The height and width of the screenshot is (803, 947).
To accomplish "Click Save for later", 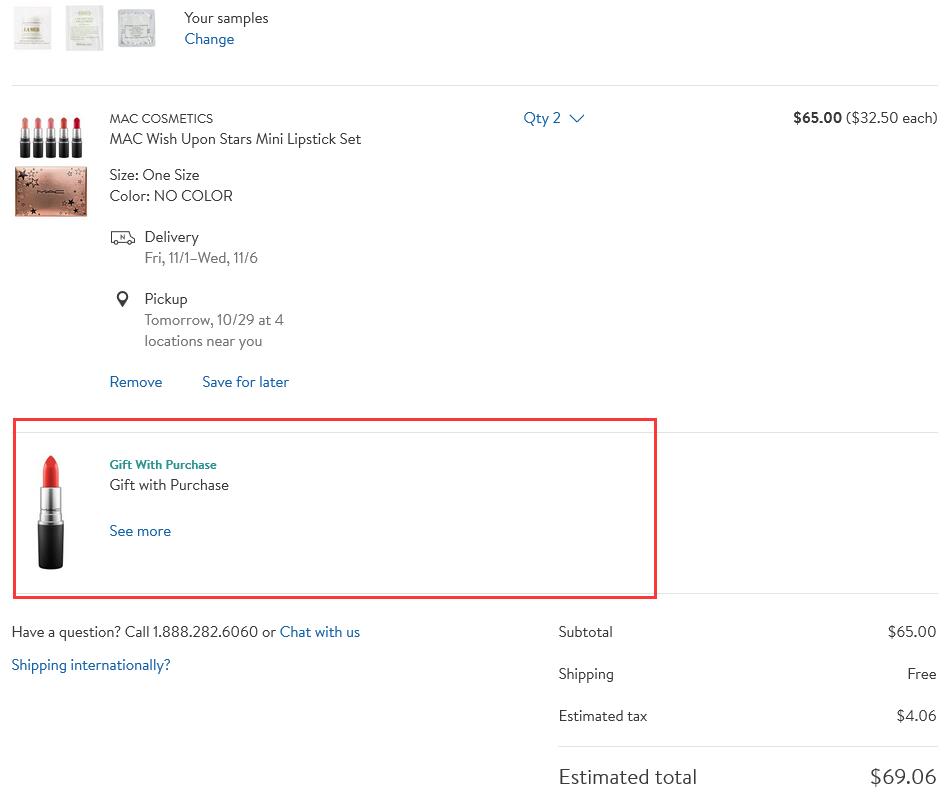I will (245, 382).
